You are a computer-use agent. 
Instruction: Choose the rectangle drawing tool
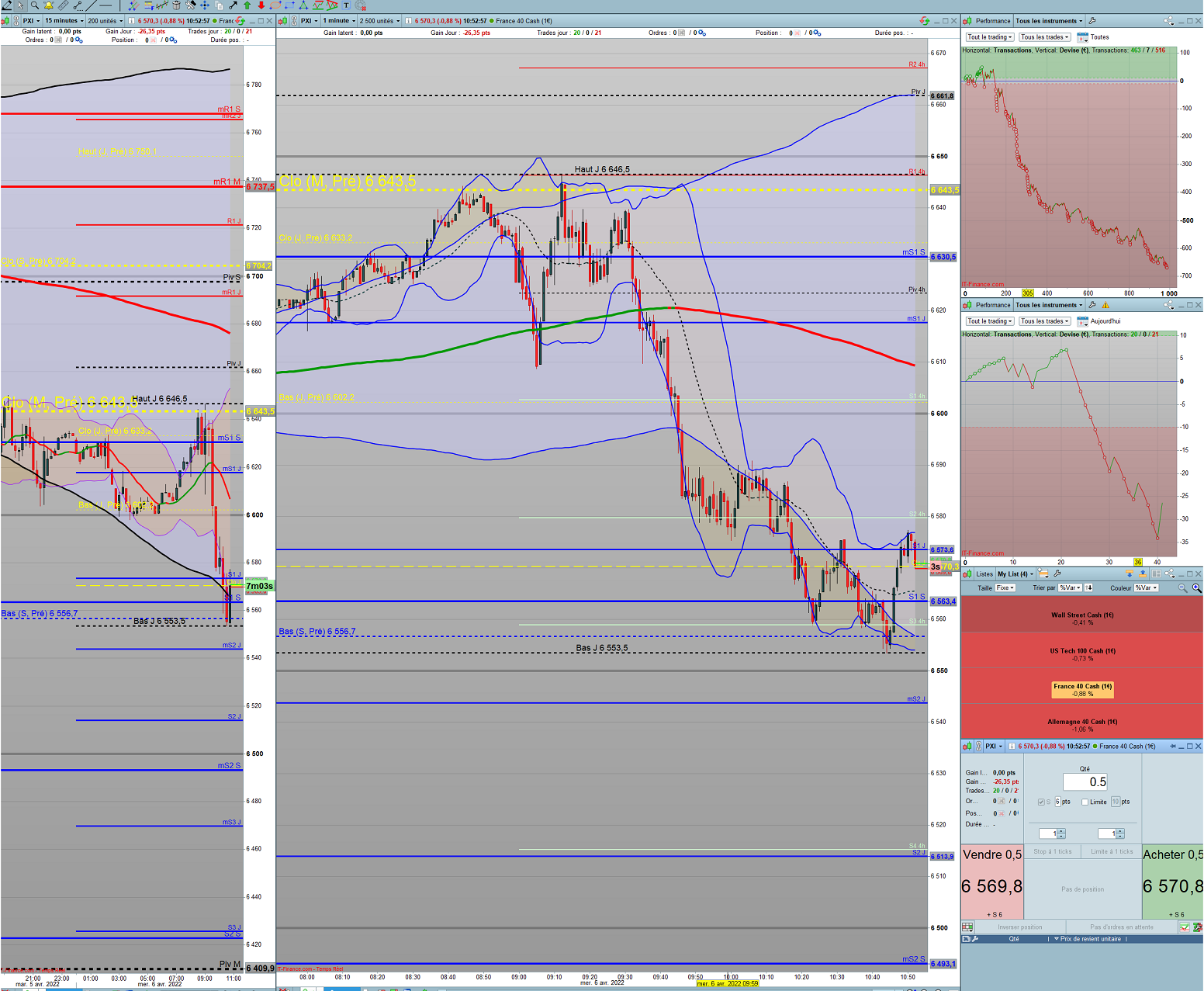tap(289, 5)
